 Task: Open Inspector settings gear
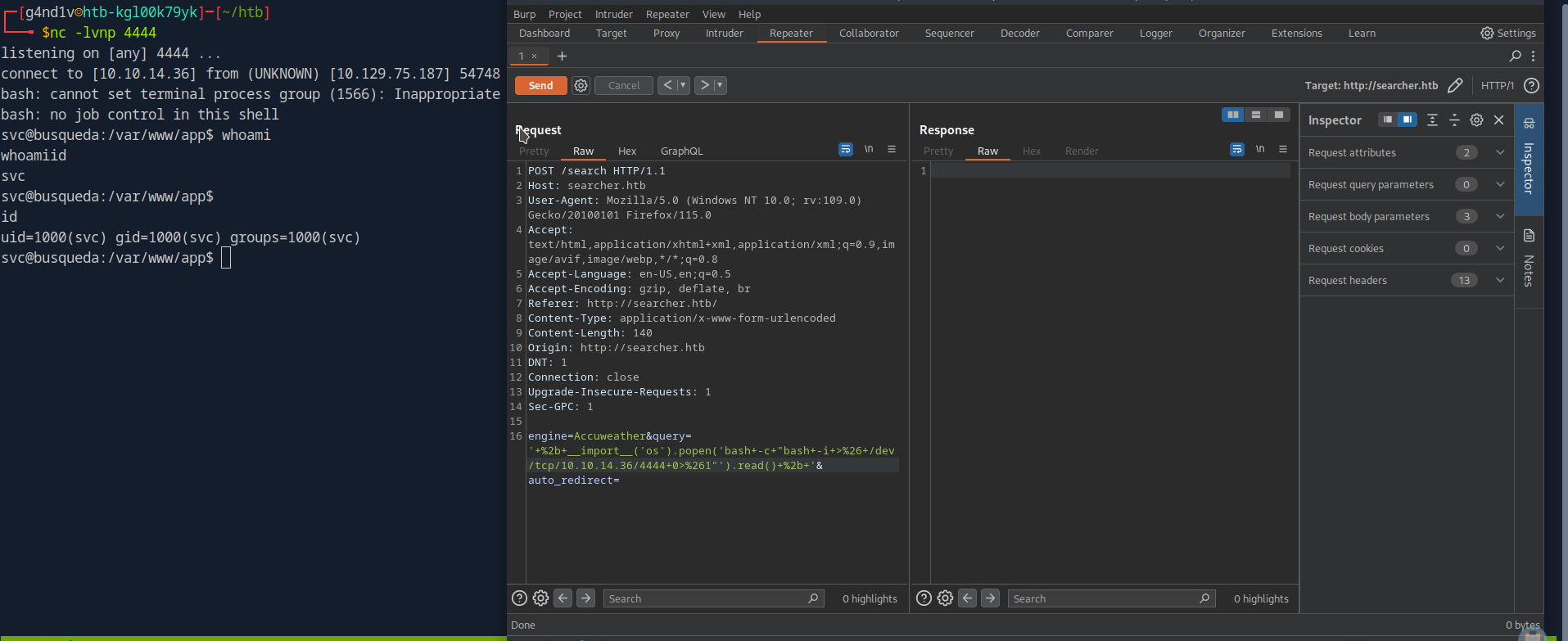pyautogui.click(x=1476, y=120)
